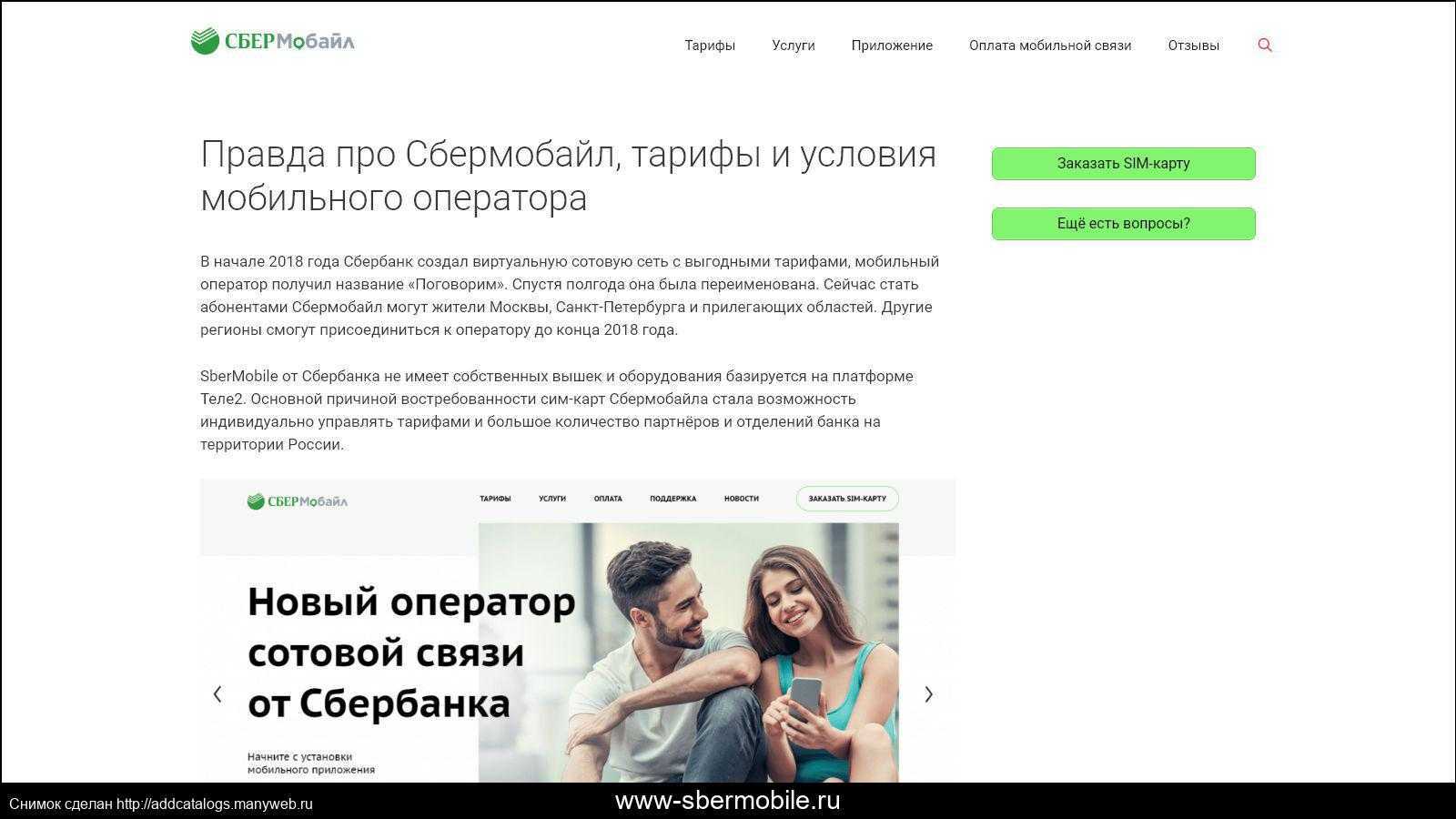Open the Отзывы menu item
The height and width of the screenshot is (819, 1456).
[x=1194, y=45]
